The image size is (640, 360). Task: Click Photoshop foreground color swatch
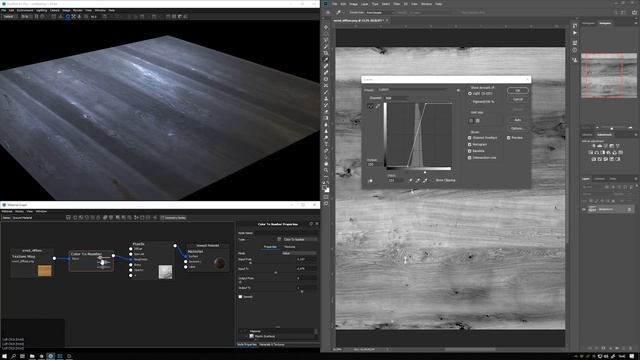(x=325, y=188)
